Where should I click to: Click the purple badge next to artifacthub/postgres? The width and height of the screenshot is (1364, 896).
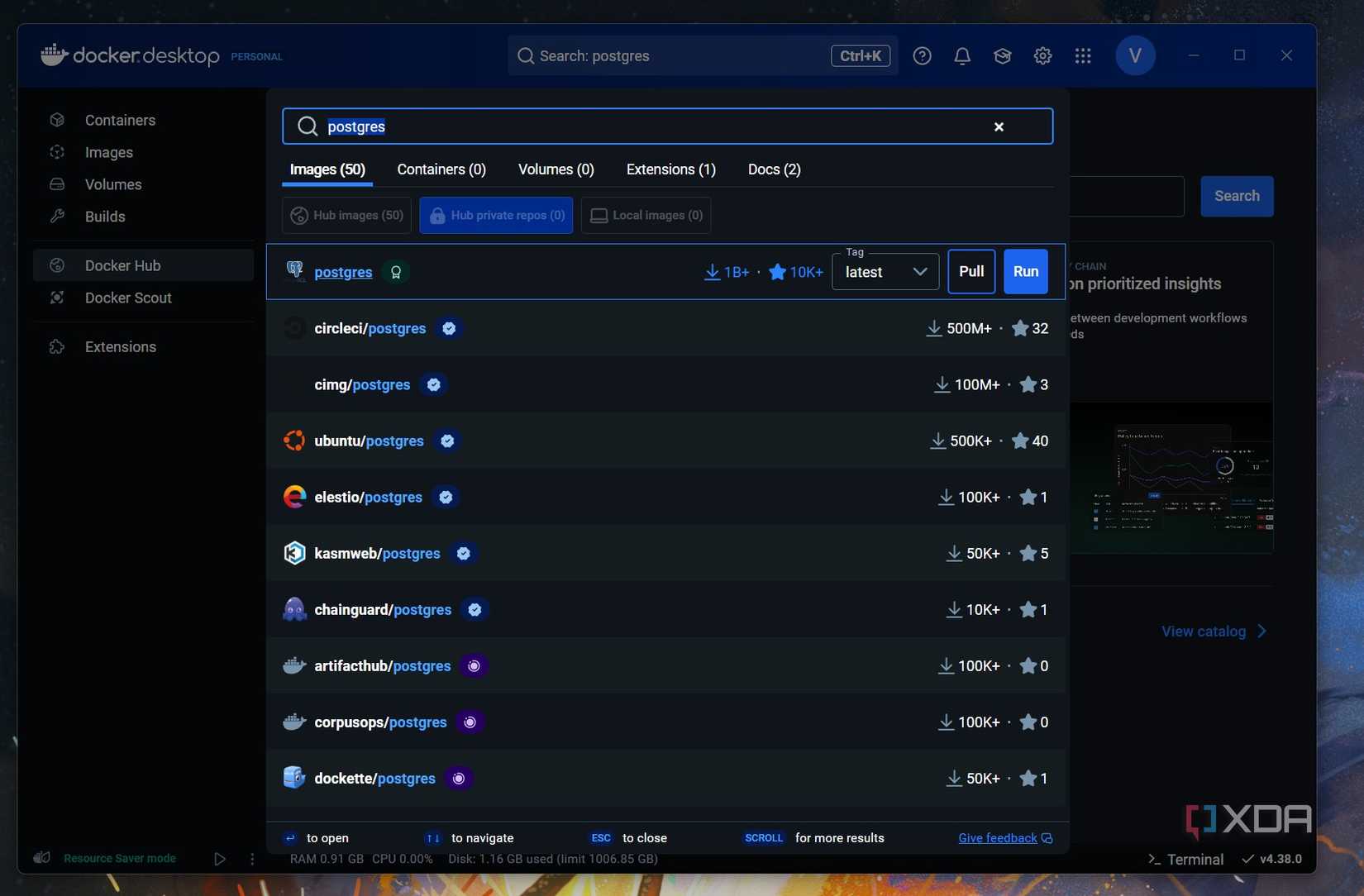point(474,665)
